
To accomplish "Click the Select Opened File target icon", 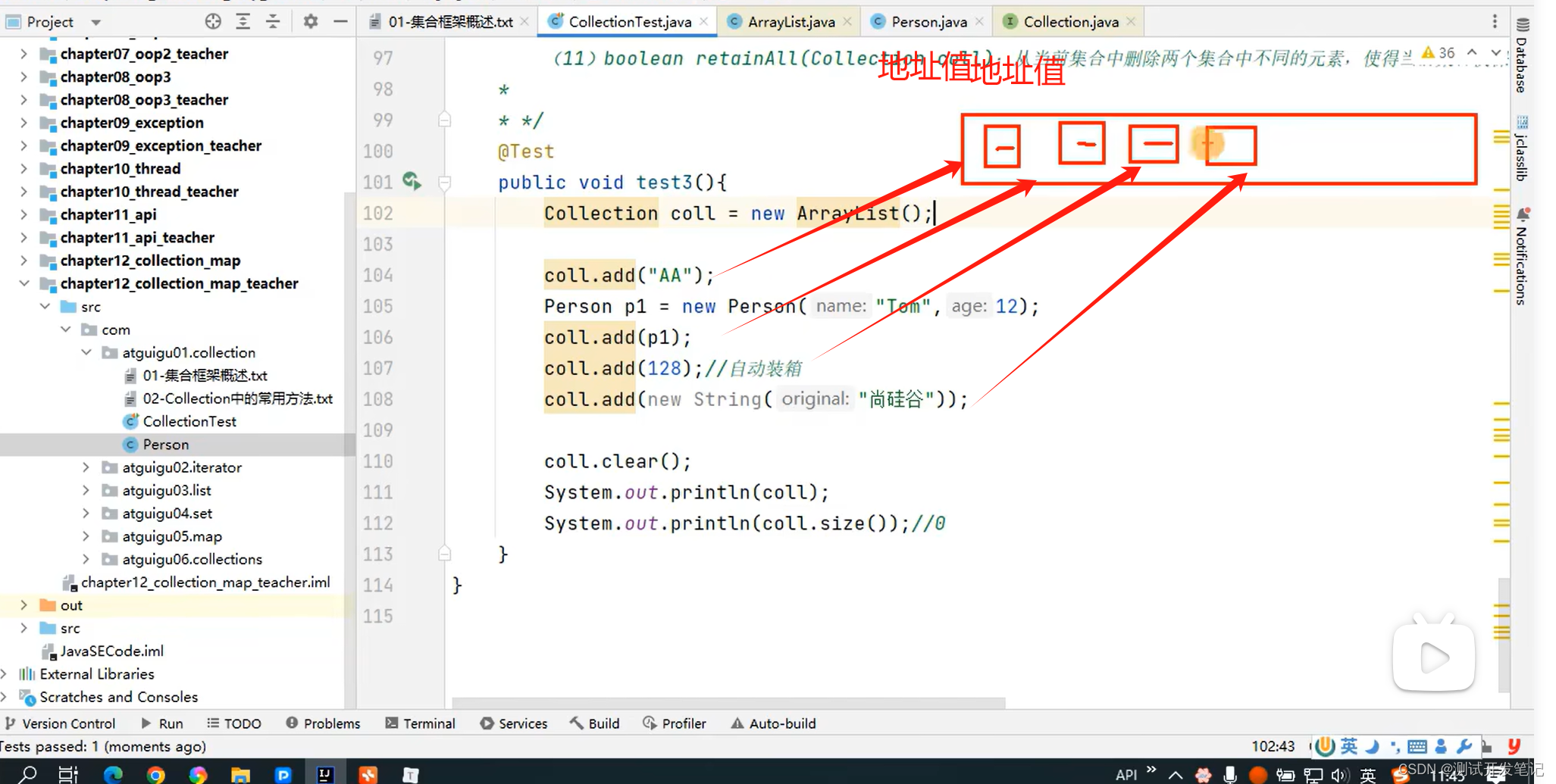I will coord(213,22).
